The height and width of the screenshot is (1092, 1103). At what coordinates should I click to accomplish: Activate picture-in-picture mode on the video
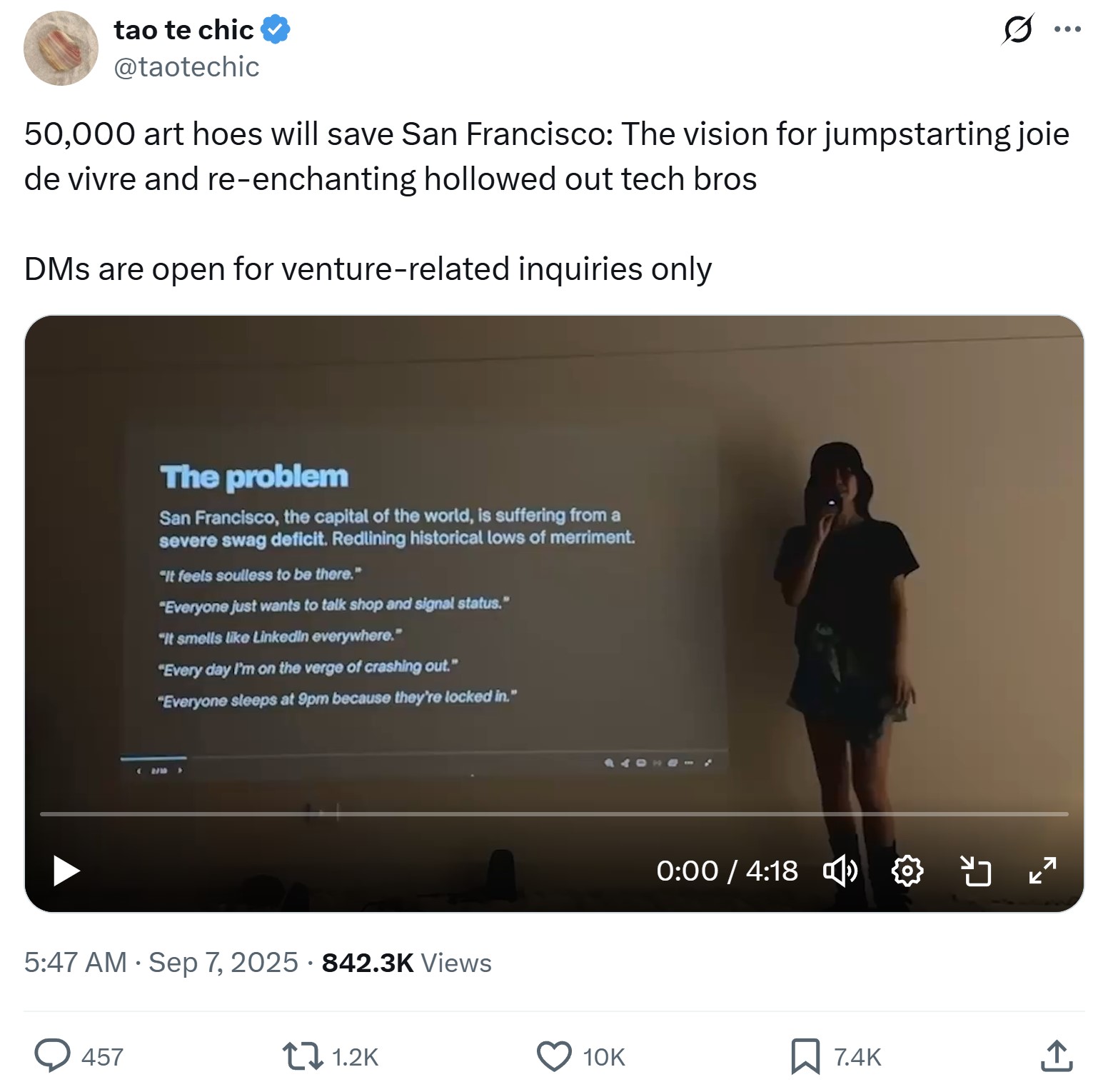coord(977,871)
